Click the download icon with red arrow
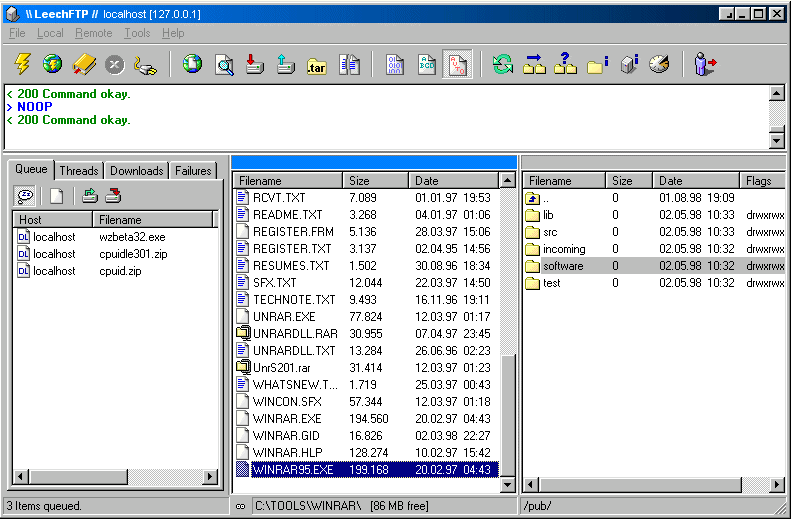 tap(255, 65)
